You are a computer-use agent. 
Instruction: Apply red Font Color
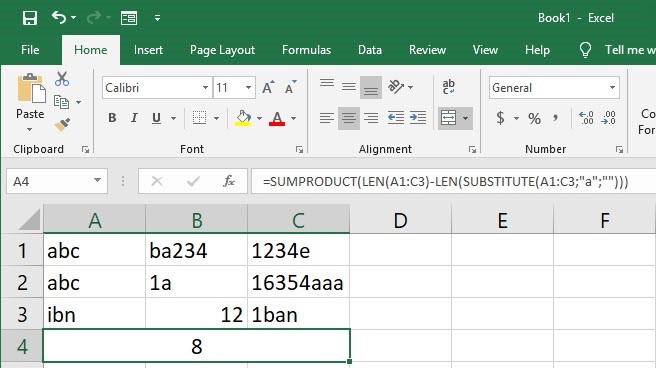pyautogui.click(x=277, y=118)
